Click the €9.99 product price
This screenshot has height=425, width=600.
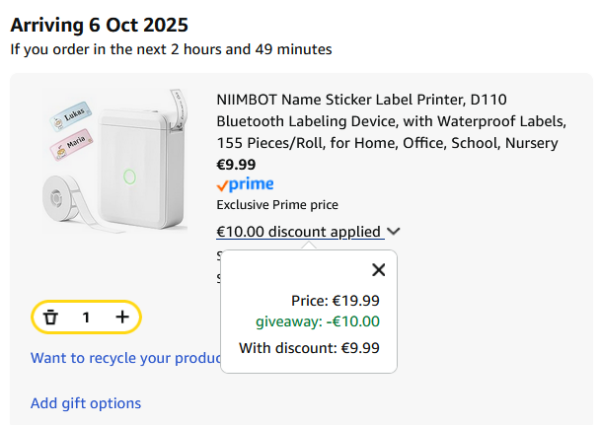tap(236, 165)
